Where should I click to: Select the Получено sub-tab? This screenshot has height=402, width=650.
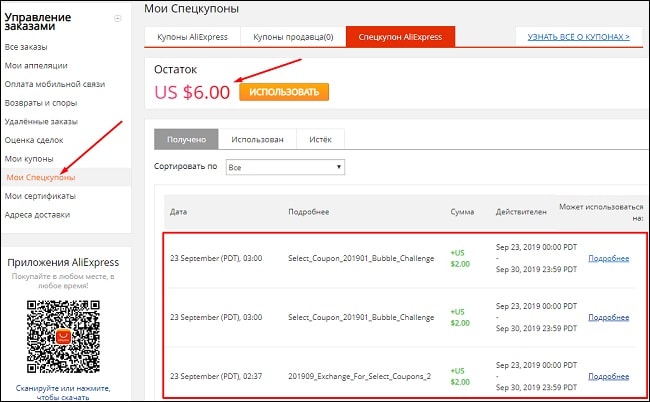[x=186, y=139]
